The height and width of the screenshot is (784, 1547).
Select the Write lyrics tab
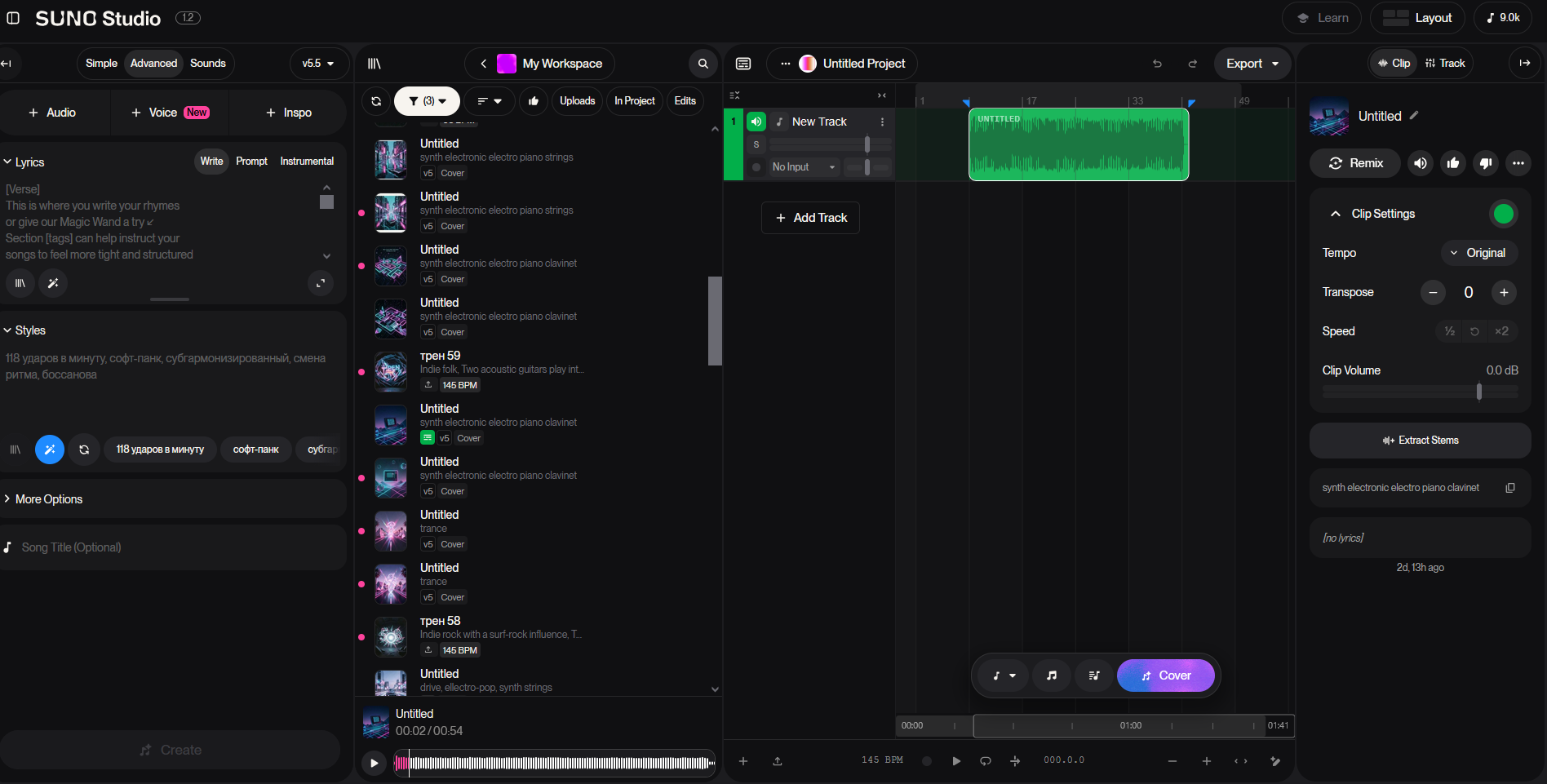click(x=211, y=162)
